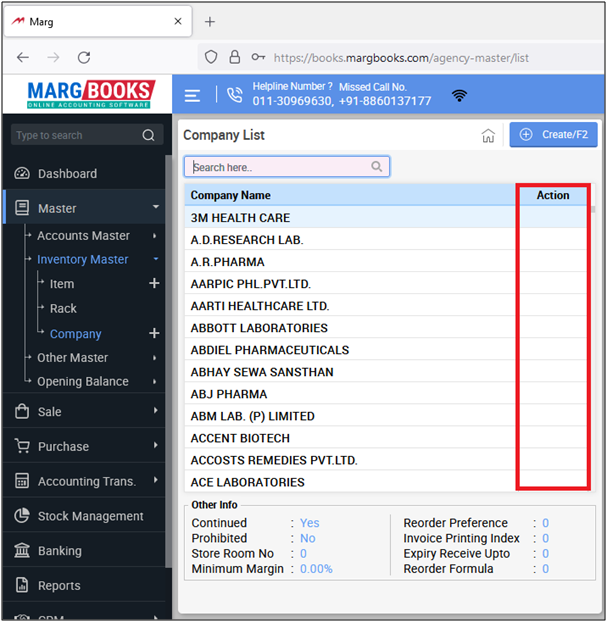This screenshot has width=608, height=622.
Task: Click the phone helpline icon
Action: [234, 95]
